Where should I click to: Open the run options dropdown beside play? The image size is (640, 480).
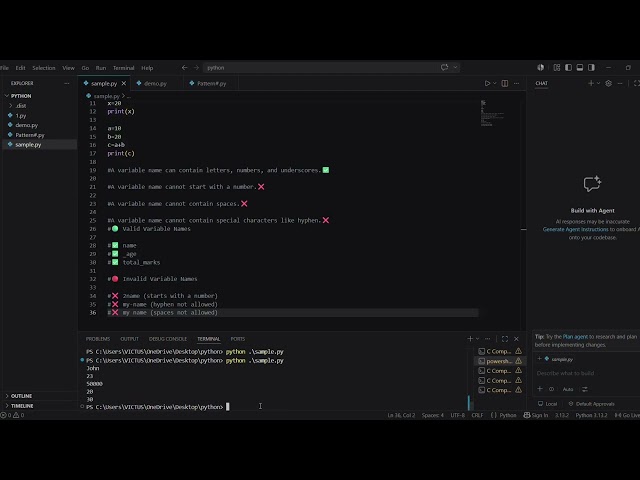[495, 83]
